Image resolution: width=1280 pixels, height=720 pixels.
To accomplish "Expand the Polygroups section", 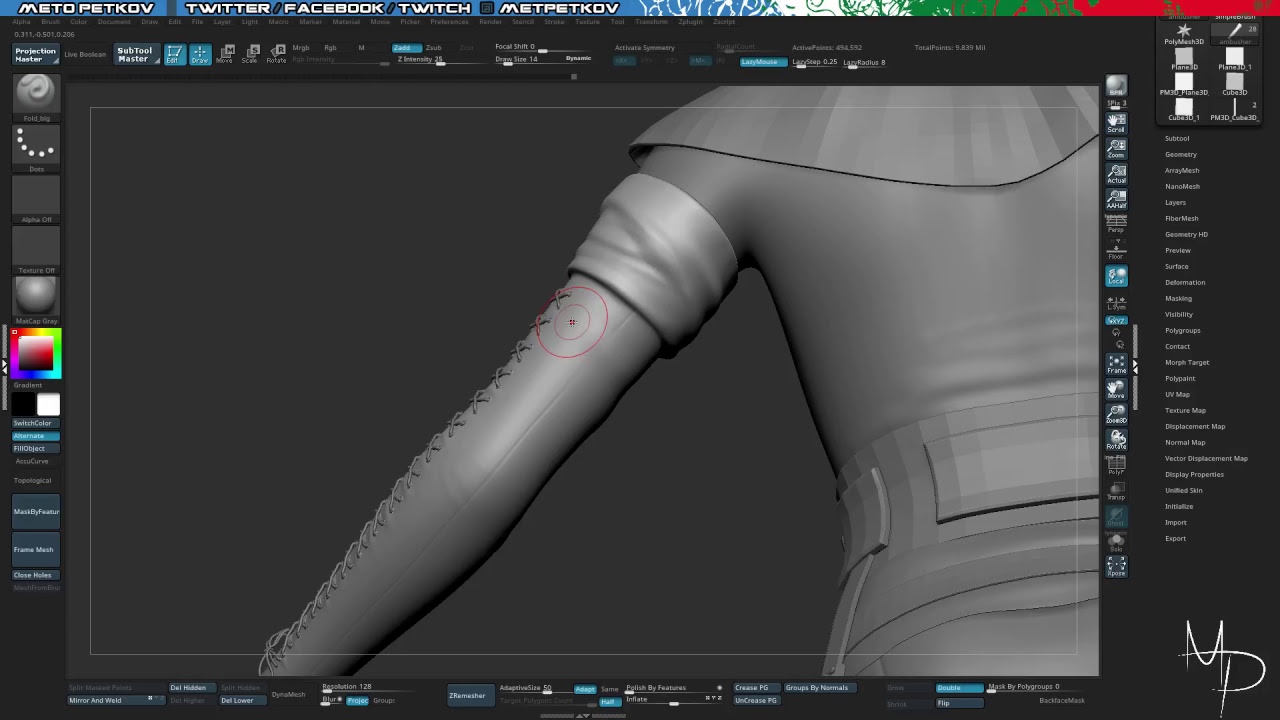I will pos(1182,331).
